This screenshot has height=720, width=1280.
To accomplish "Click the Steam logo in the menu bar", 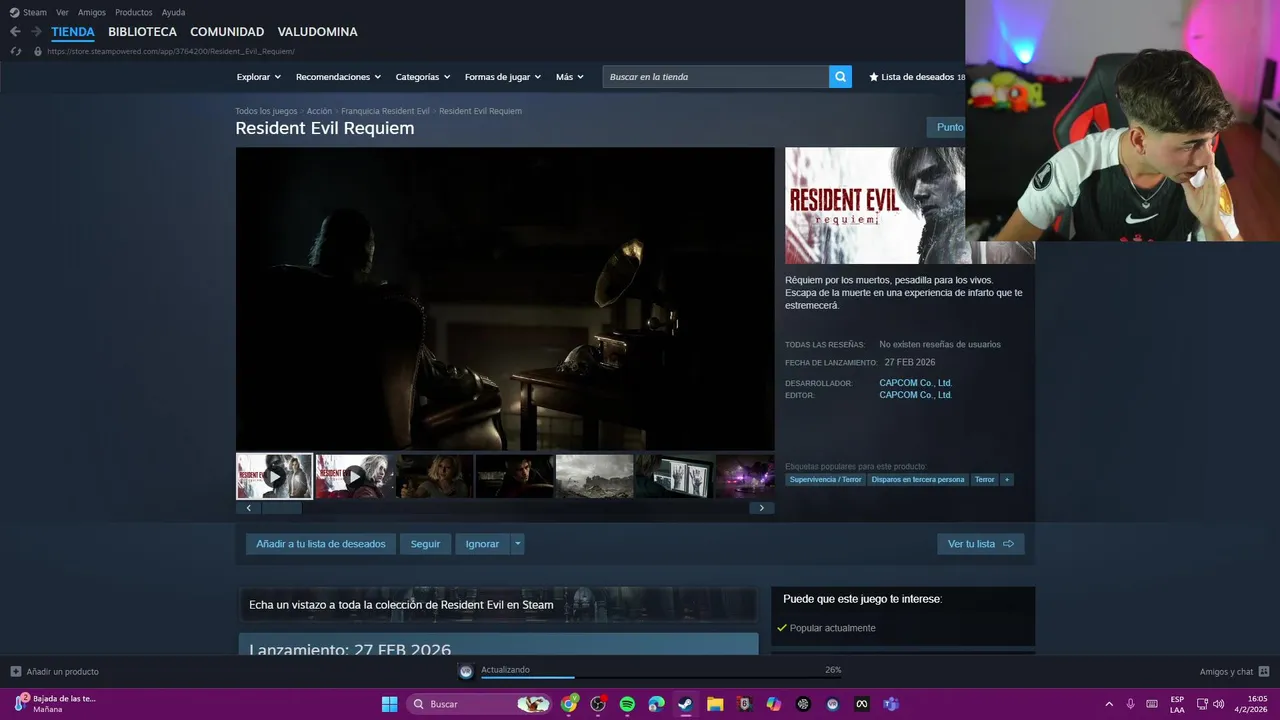I will [14, 12].
